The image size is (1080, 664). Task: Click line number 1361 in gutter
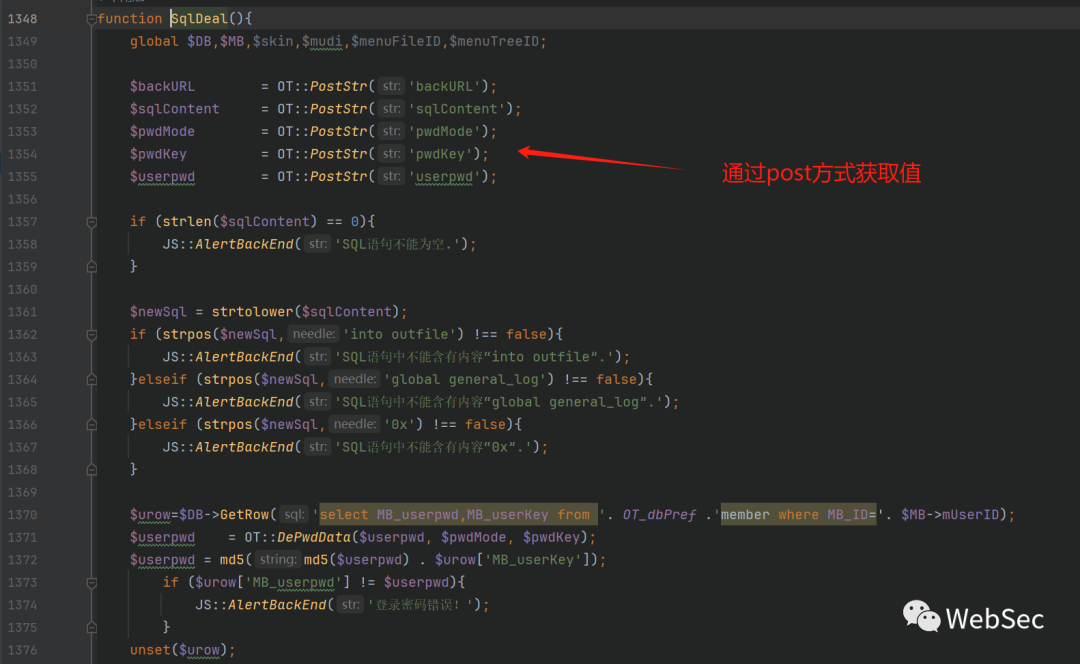22,312
